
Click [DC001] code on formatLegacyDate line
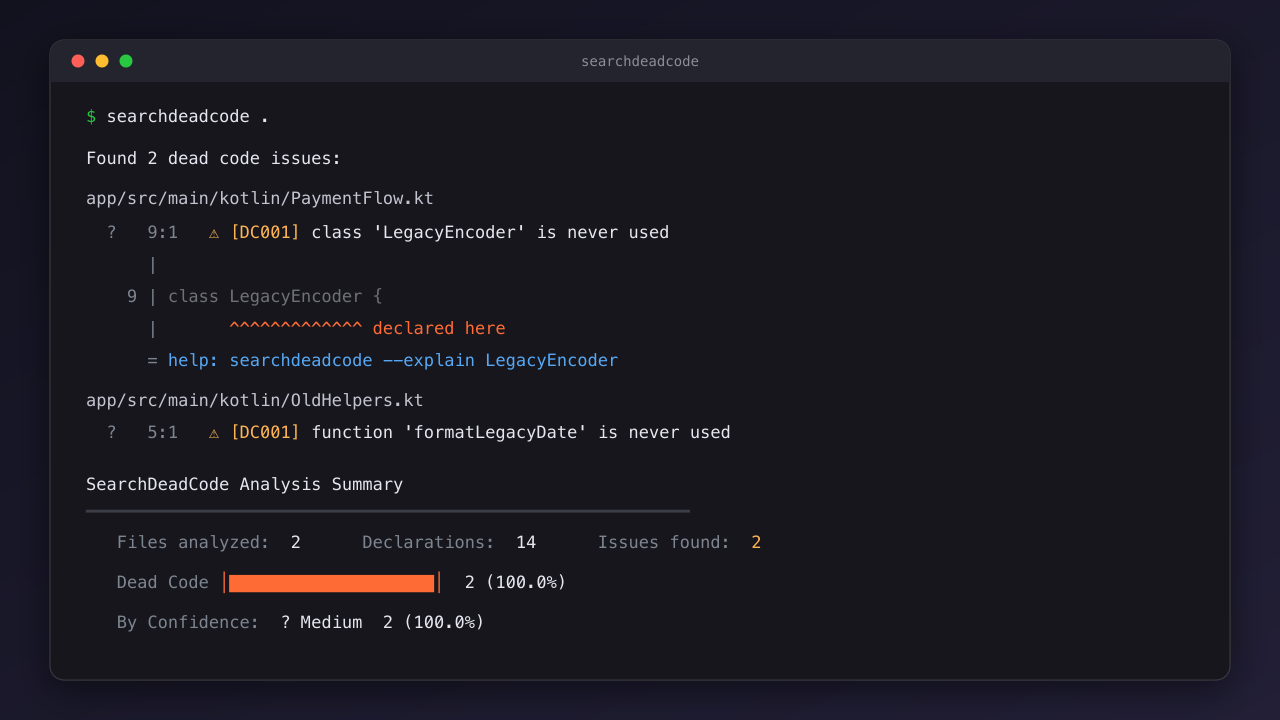point(265,432)
